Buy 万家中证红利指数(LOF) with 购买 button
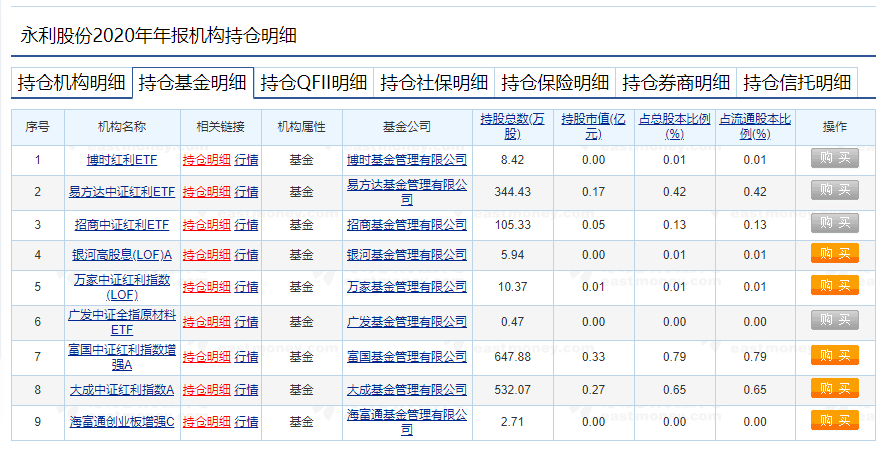This screenshot has height=461, width=877. [x=834, y=285]
